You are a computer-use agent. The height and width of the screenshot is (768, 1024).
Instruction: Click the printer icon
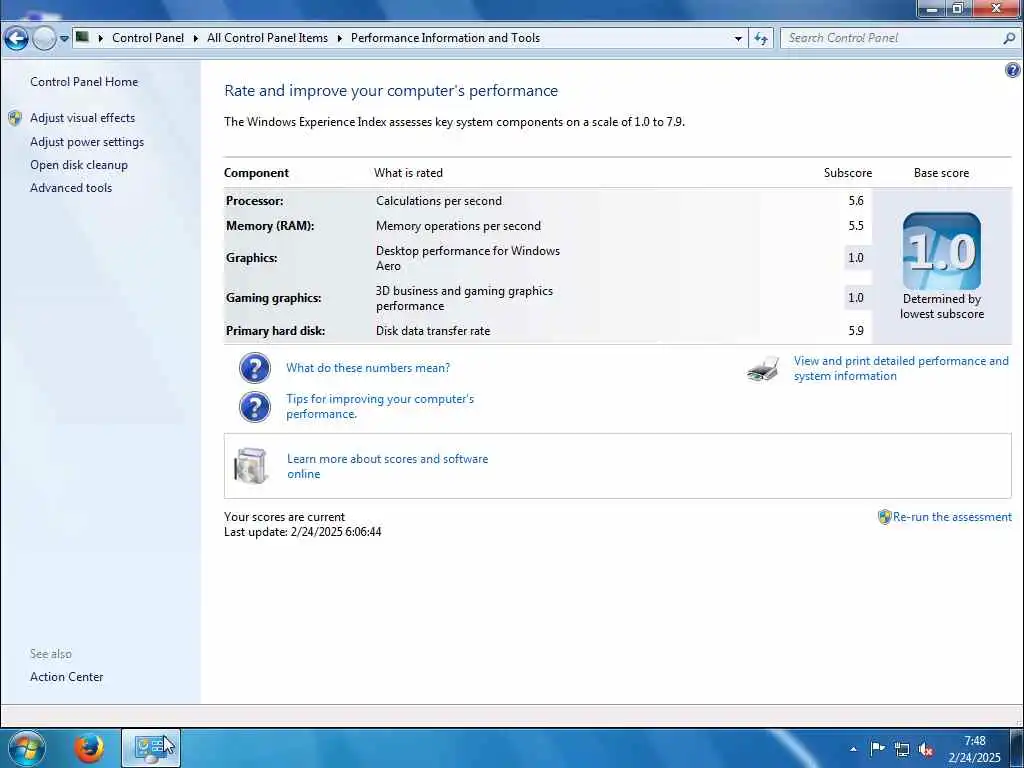763,369
